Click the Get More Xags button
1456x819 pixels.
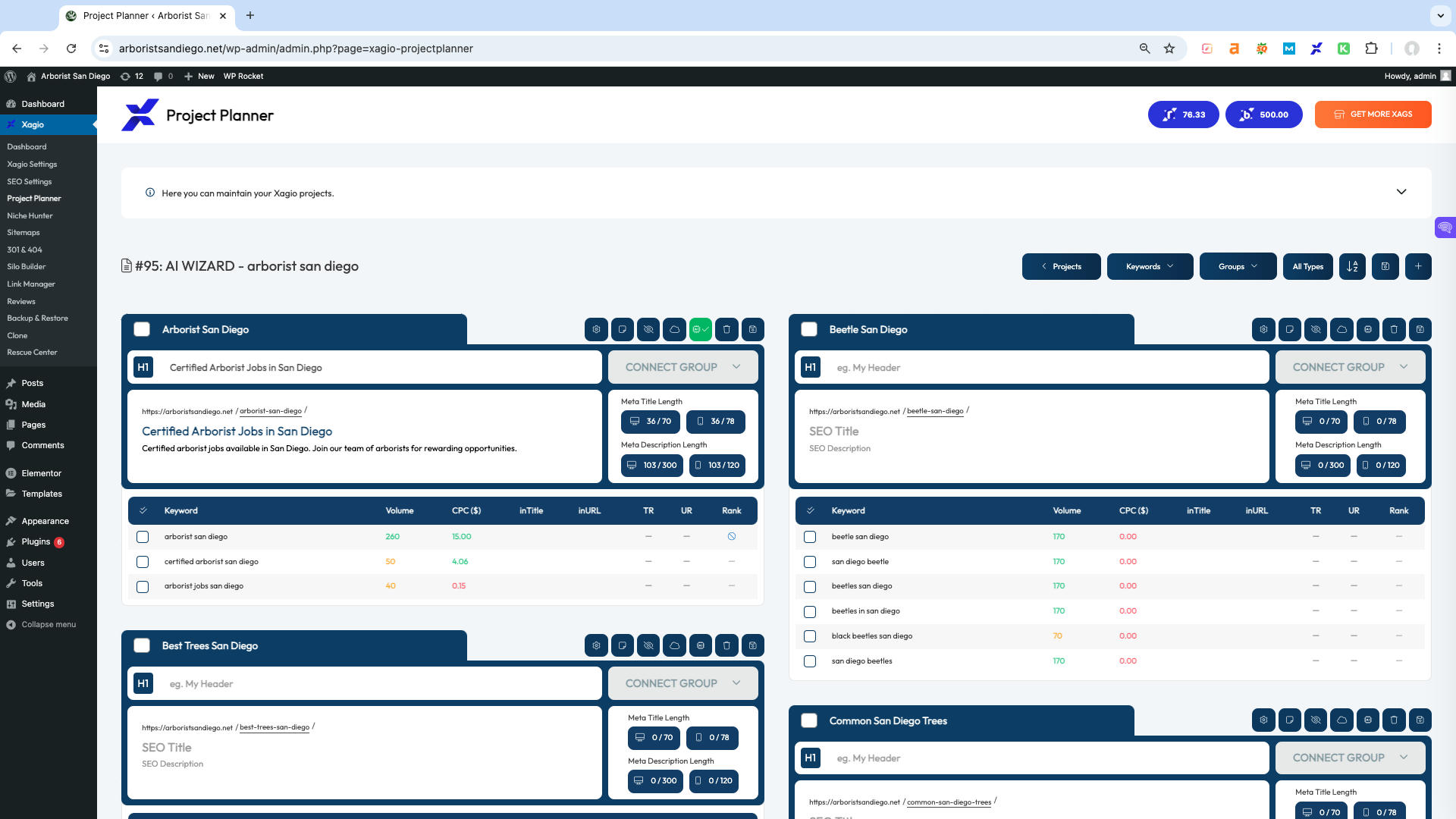[x=1373, y=115]
